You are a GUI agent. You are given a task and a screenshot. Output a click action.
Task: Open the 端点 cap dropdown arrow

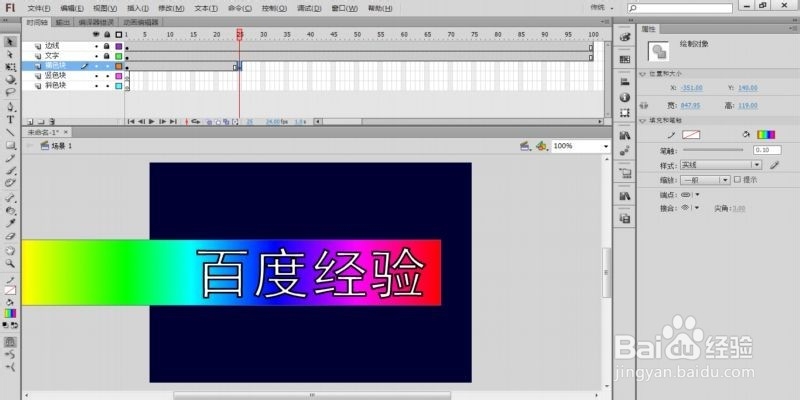[x=697, y=195]
